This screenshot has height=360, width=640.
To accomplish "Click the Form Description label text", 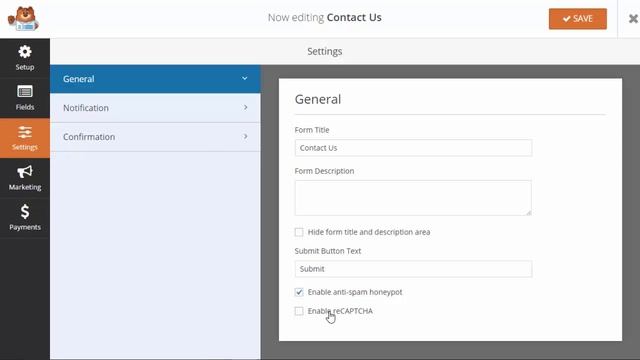I will click(324, 171).
